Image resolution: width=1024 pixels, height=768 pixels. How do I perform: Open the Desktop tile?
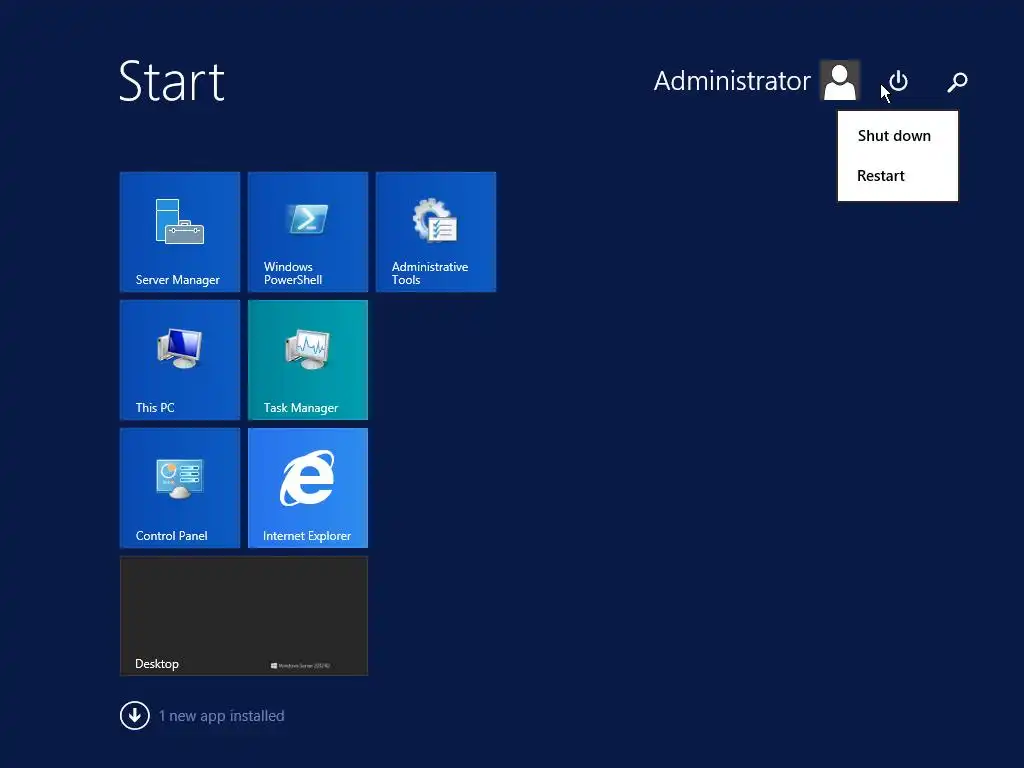tap(244, 616)
